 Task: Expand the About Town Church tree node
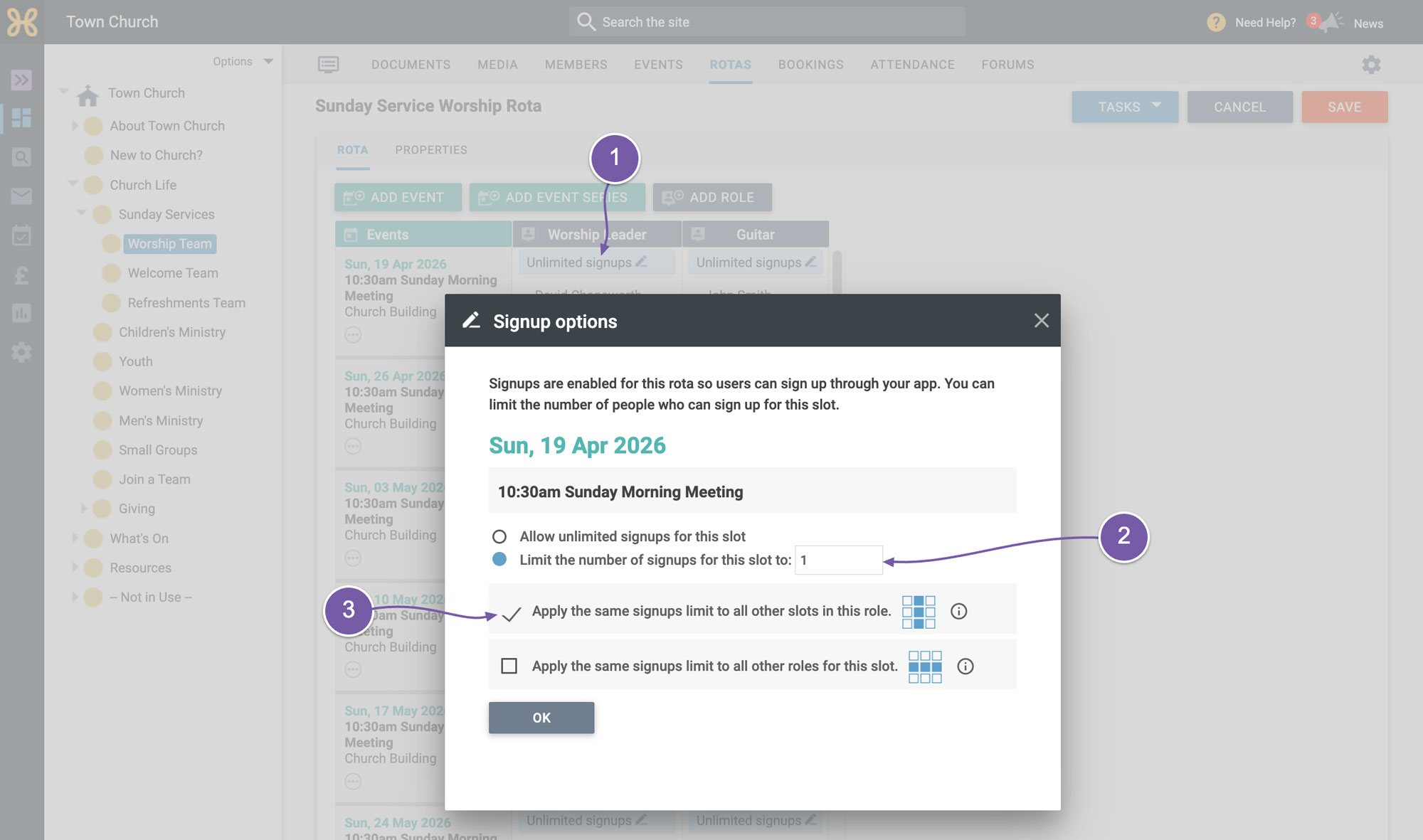click(75, 125)
